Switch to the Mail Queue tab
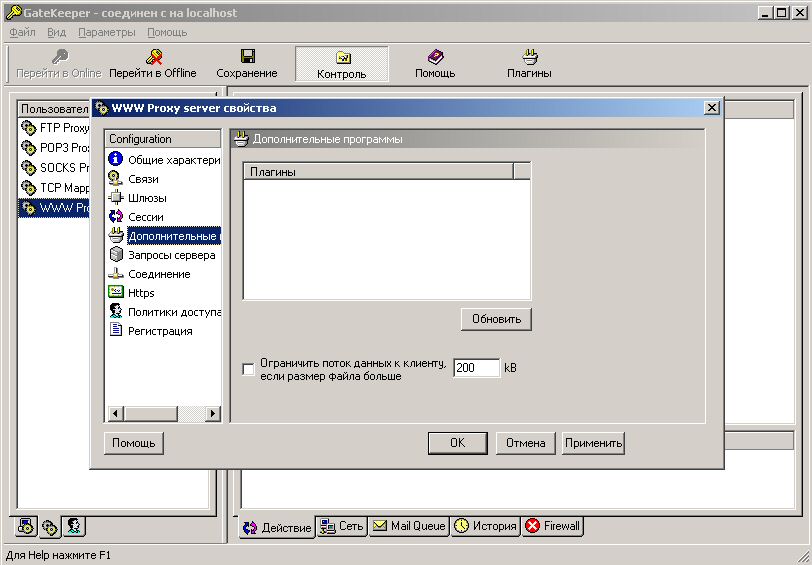The height and width of the screenshot is (565, 812). [409, 526]
